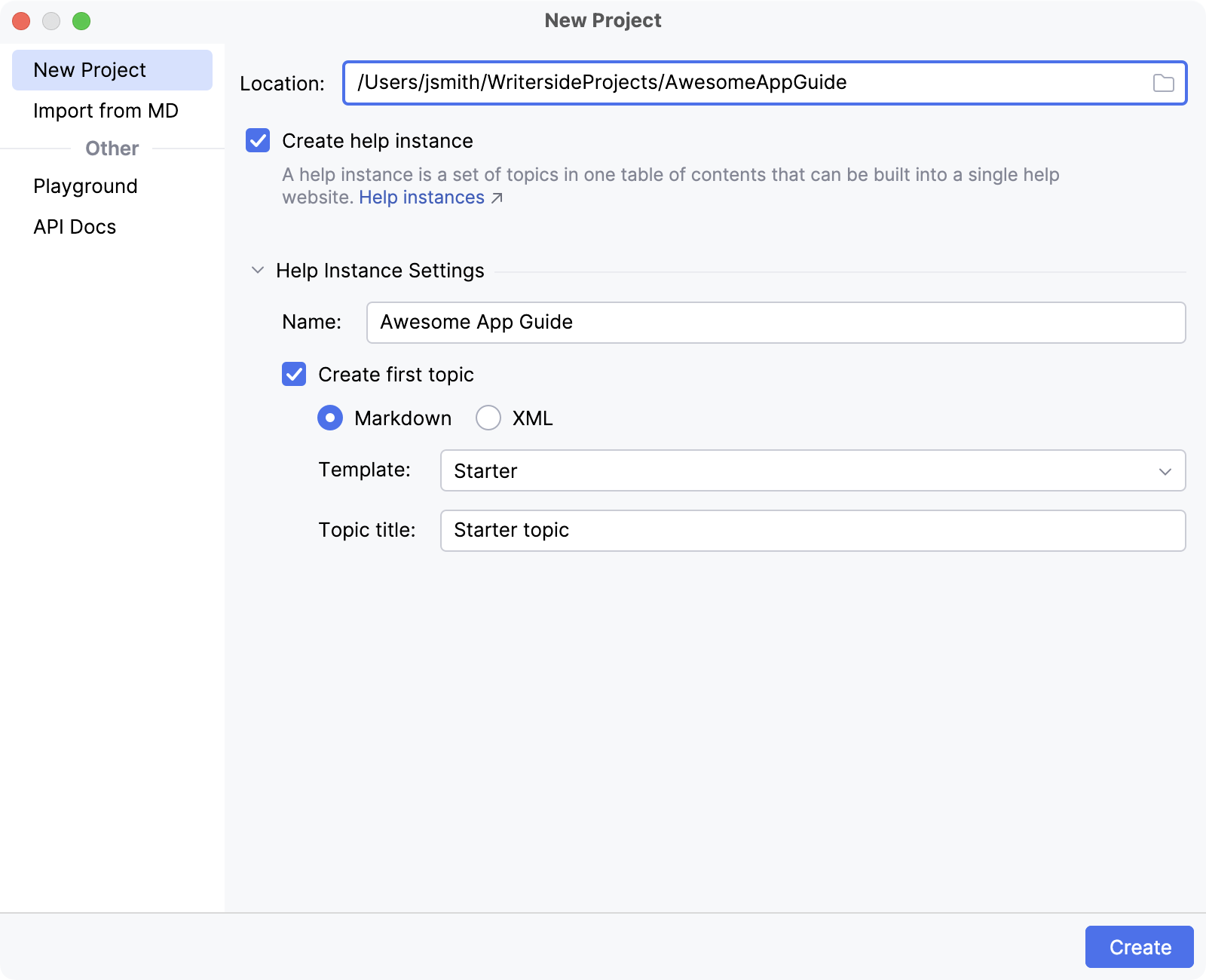
Task: Click the yellow minimize window button
Action: [51, 21]
